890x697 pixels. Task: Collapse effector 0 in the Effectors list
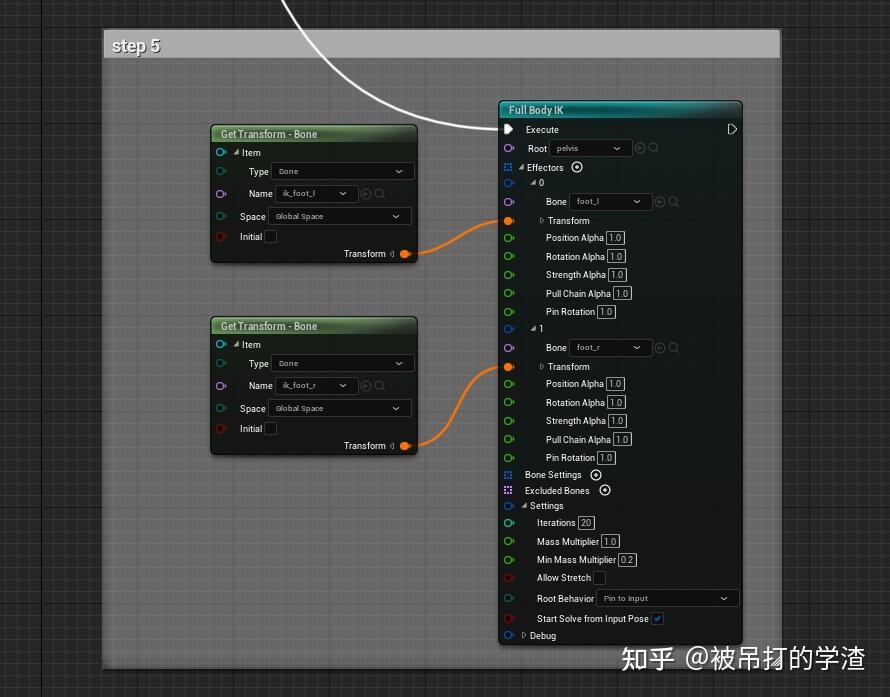click(531, 183)
